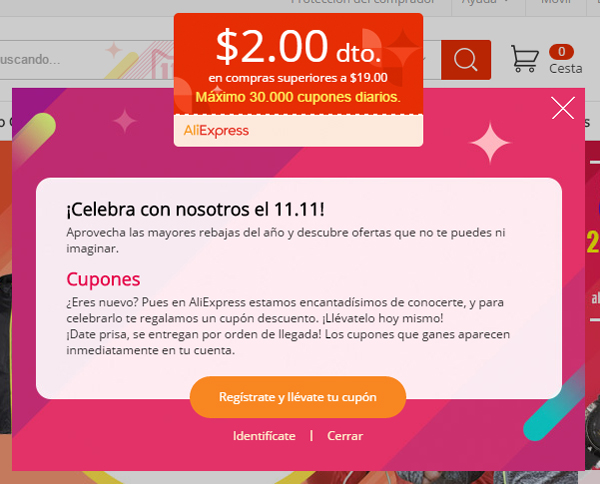600x484 pixels.
Task: Click the AliExpress logo on the coupon
Action: (216, 131)
